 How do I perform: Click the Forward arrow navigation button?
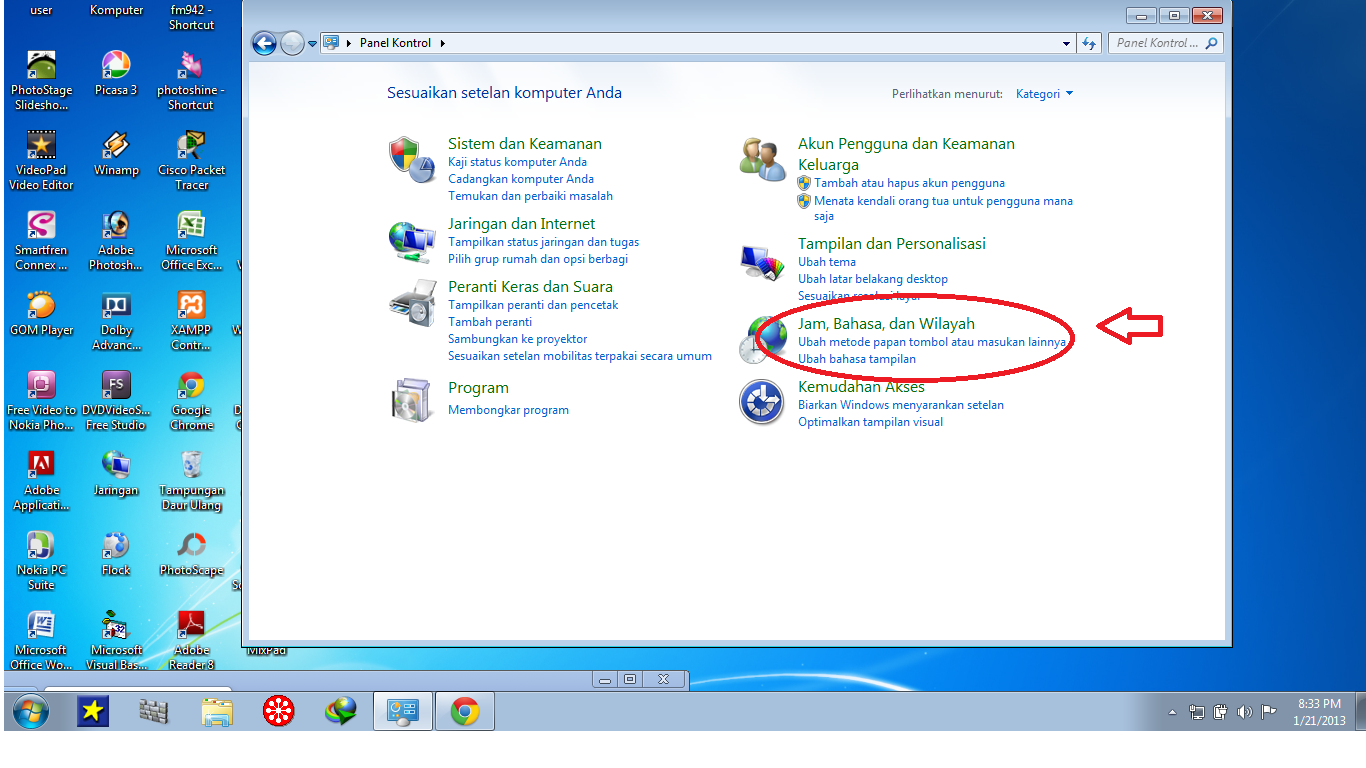pos(292,43)
